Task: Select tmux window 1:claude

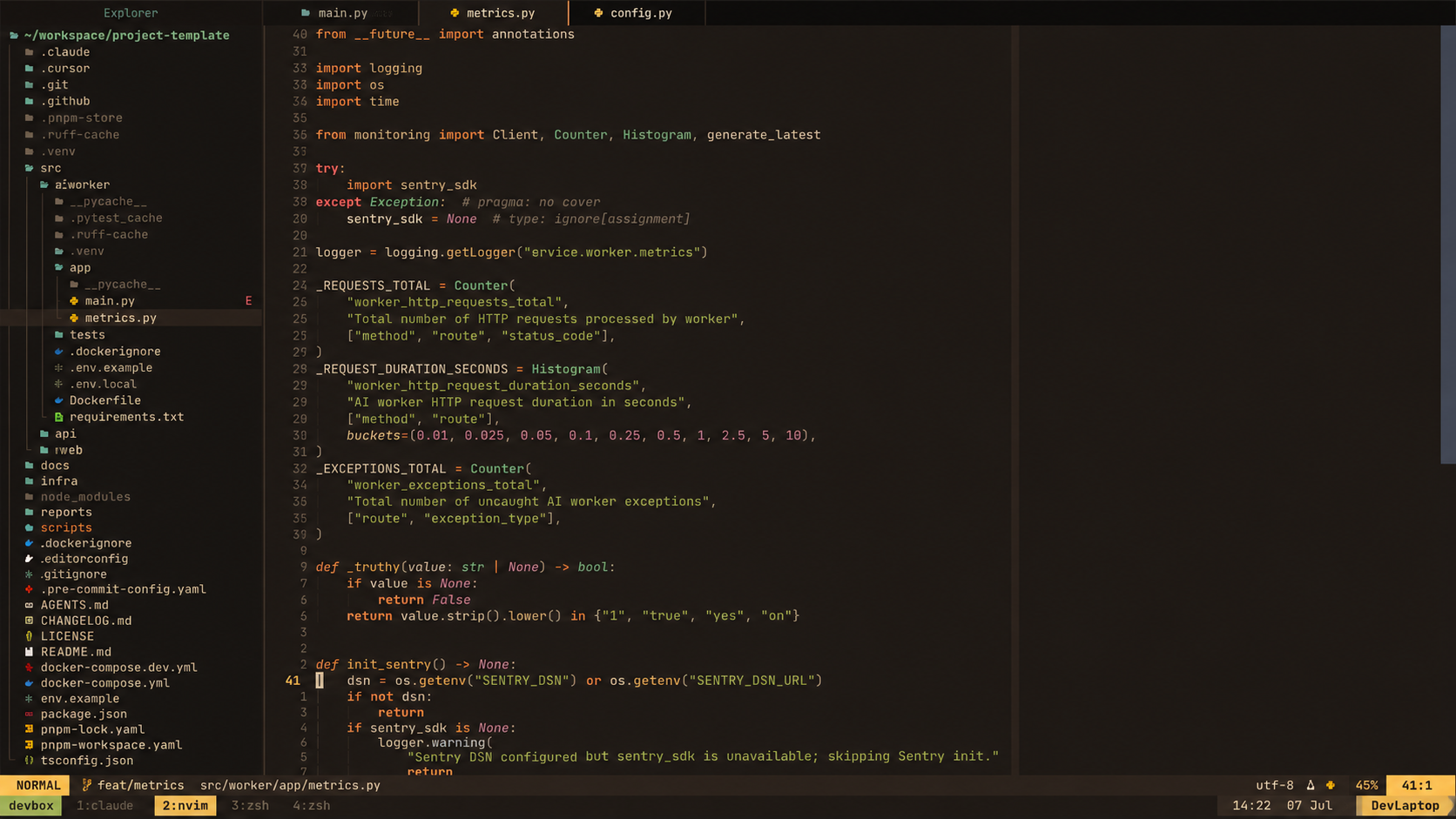Action: (105, 806)
